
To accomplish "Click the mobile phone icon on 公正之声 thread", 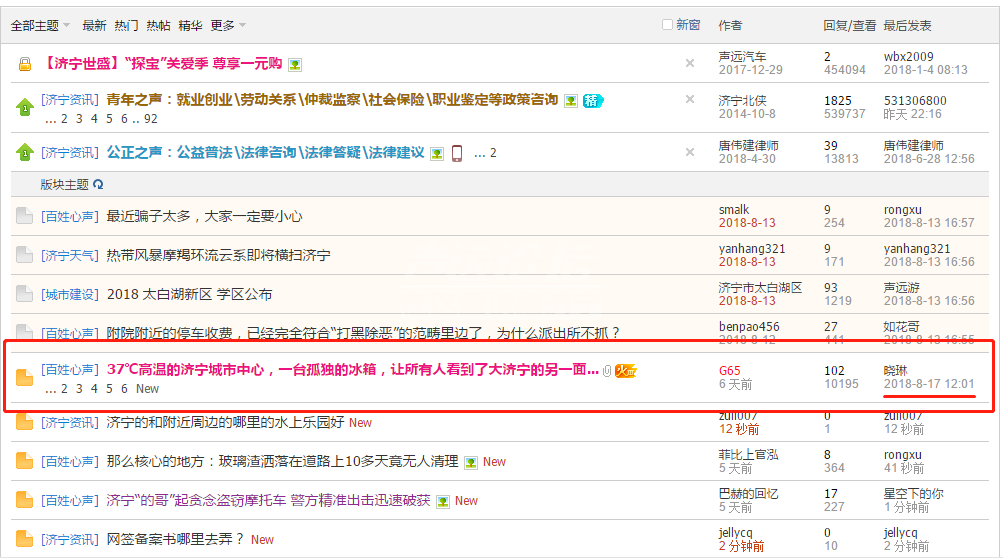I will pyautogui.click(x=457, y=153).
